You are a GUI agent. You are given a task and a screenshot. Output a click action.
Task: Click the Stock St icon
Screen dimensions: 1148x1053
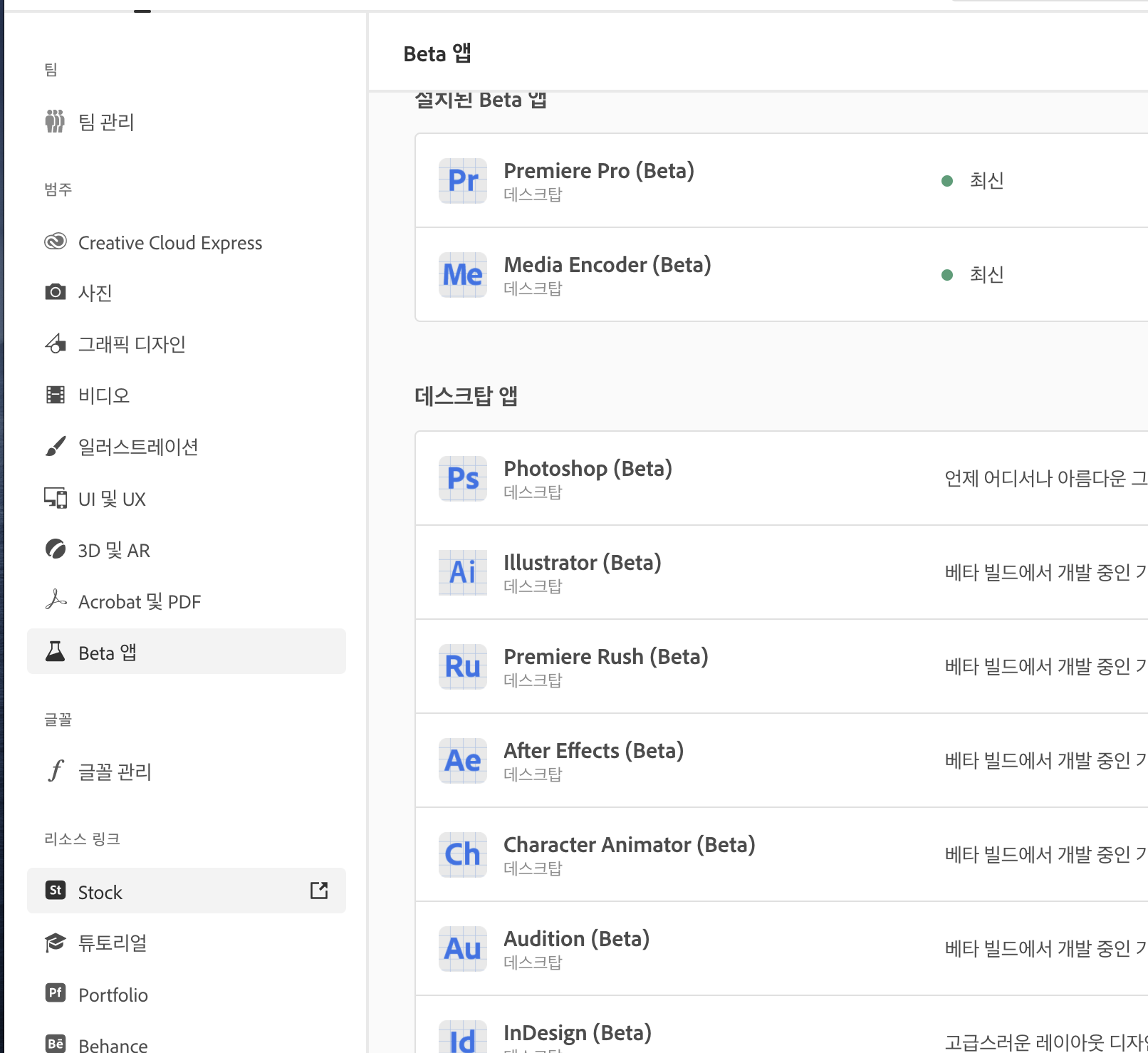coord(56,891)
